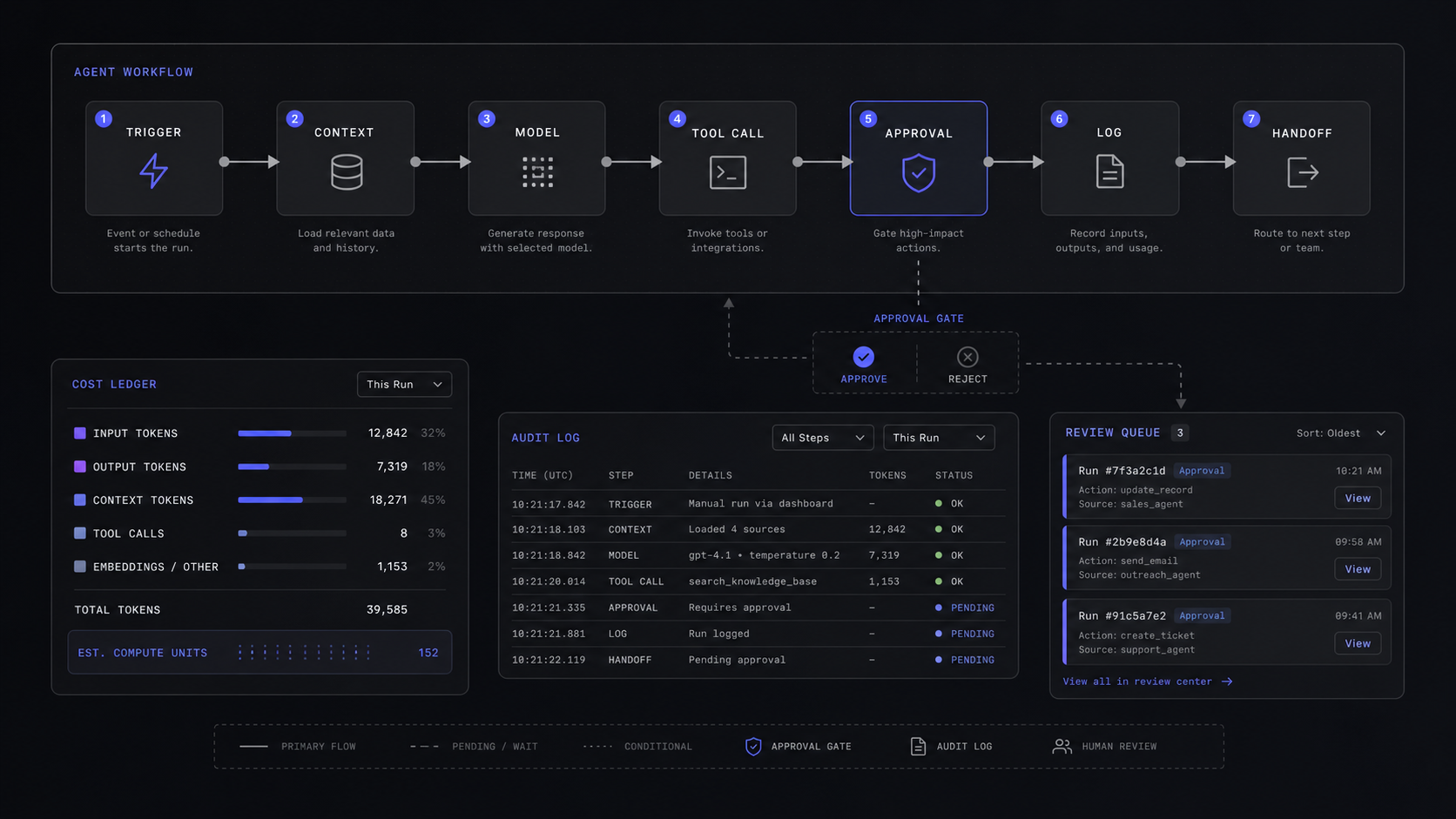
Task: Click the Review Queue count badge 3
Action: (x=1180, y=433)
